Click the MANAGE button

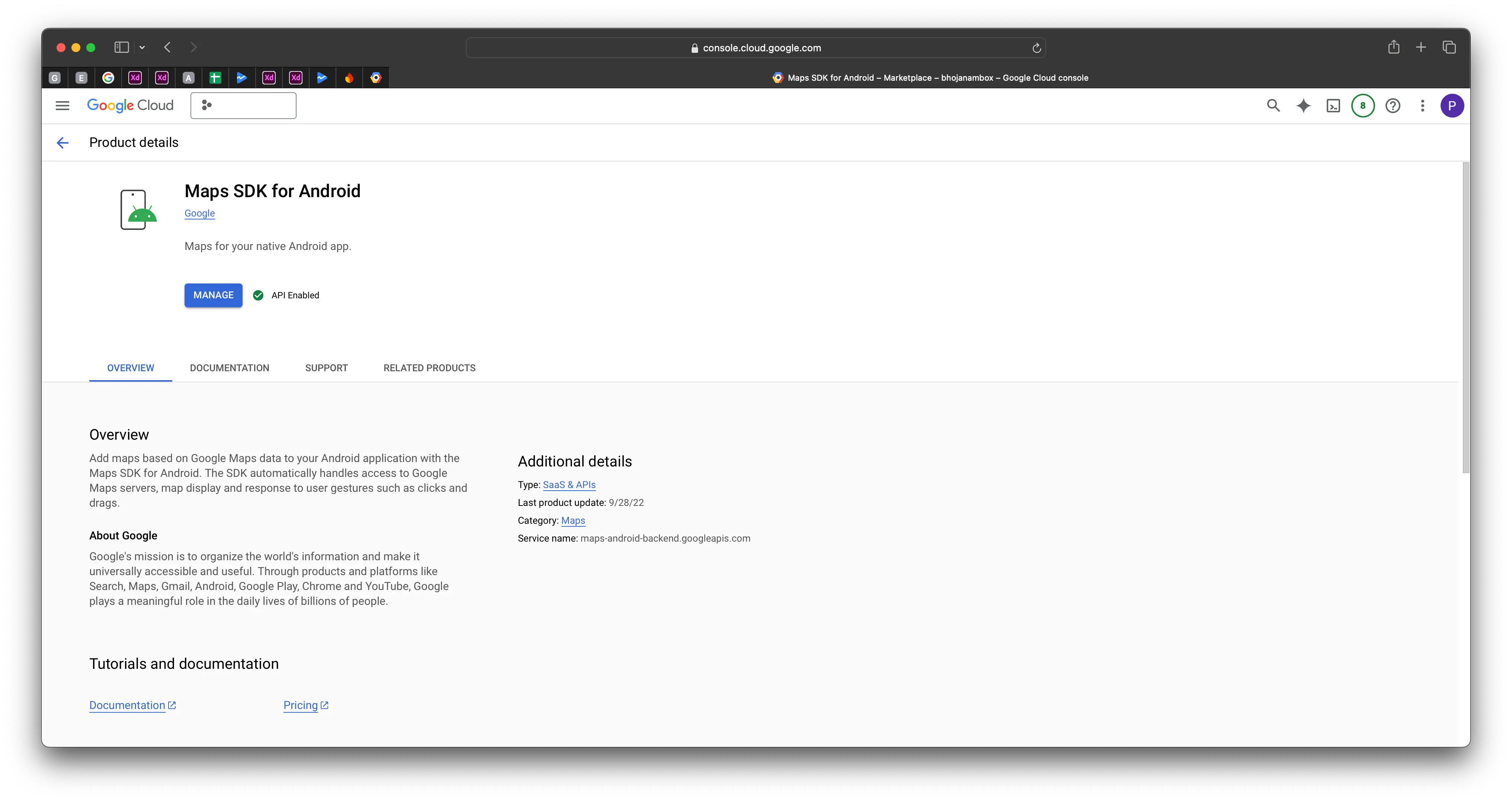click(x=214, y=295)
